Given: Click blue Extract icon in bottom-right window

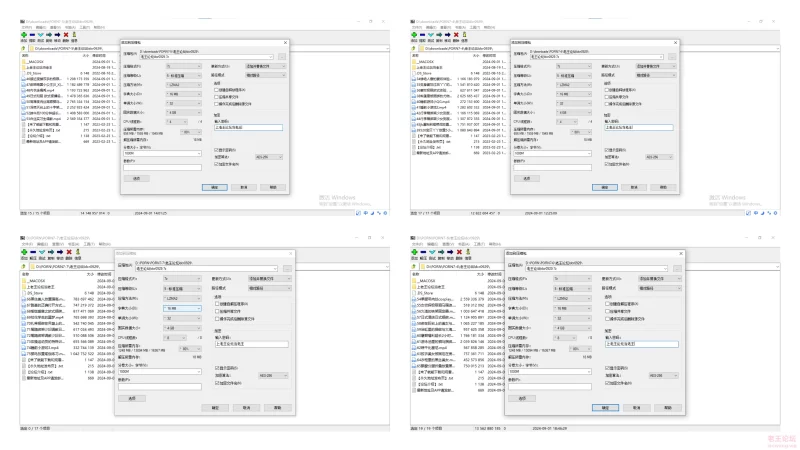Looking at the screenshot, I should (x=423, y=252).
